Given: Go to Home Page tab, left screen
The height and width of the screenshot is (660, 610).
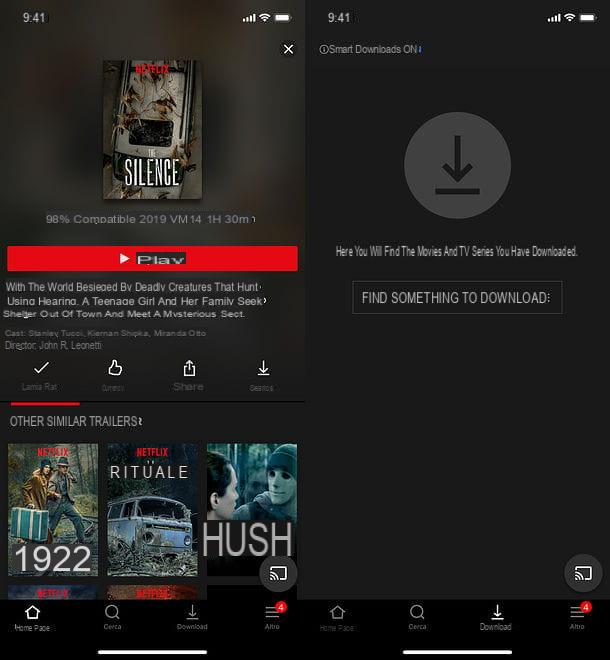Looking at the screenshot, I should 32,618.
